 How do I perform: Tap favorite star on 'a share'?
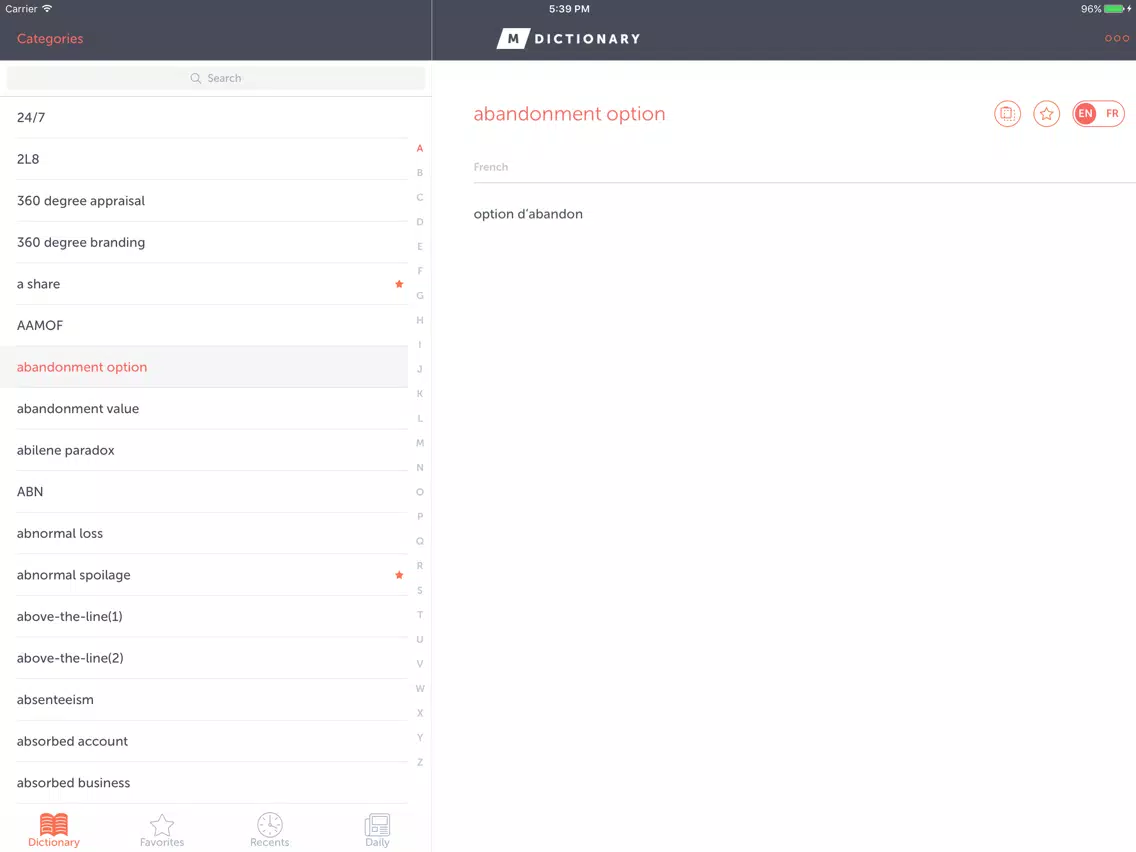(399, 284)
